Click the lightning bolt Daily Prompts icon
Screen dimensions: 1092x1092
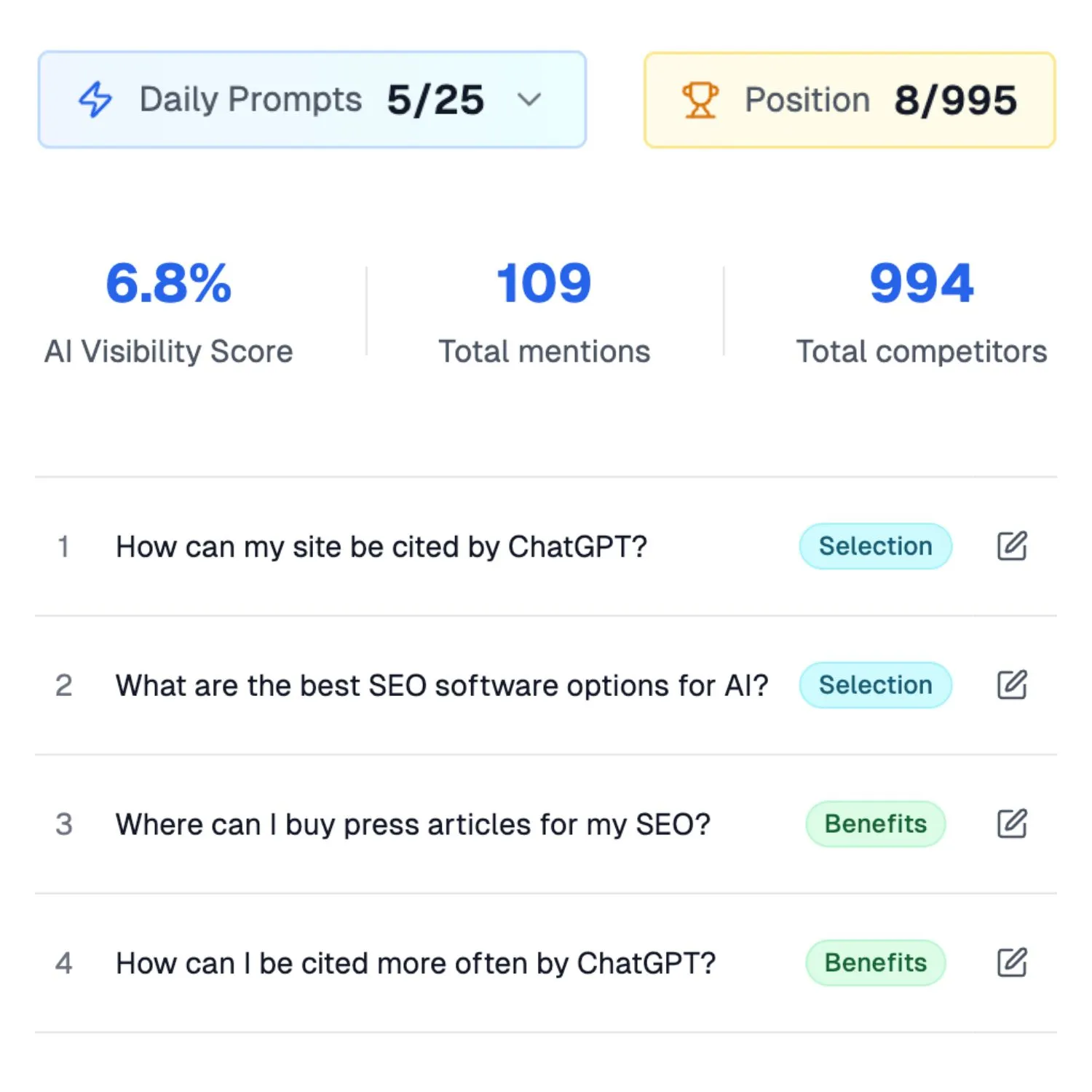pos(95,100)
